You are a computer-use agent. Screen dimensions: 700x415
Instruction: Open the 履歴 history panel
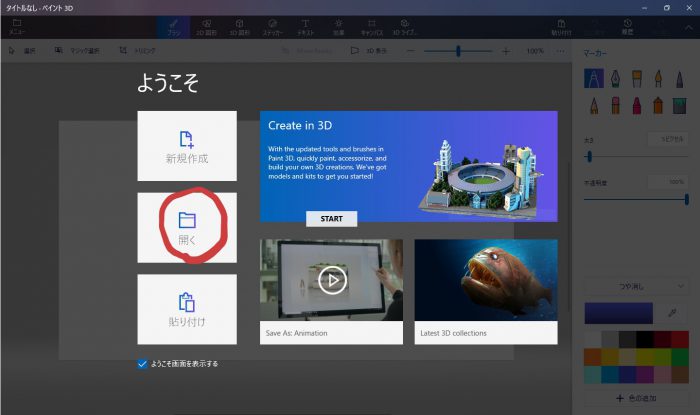(x=627, y=27)
